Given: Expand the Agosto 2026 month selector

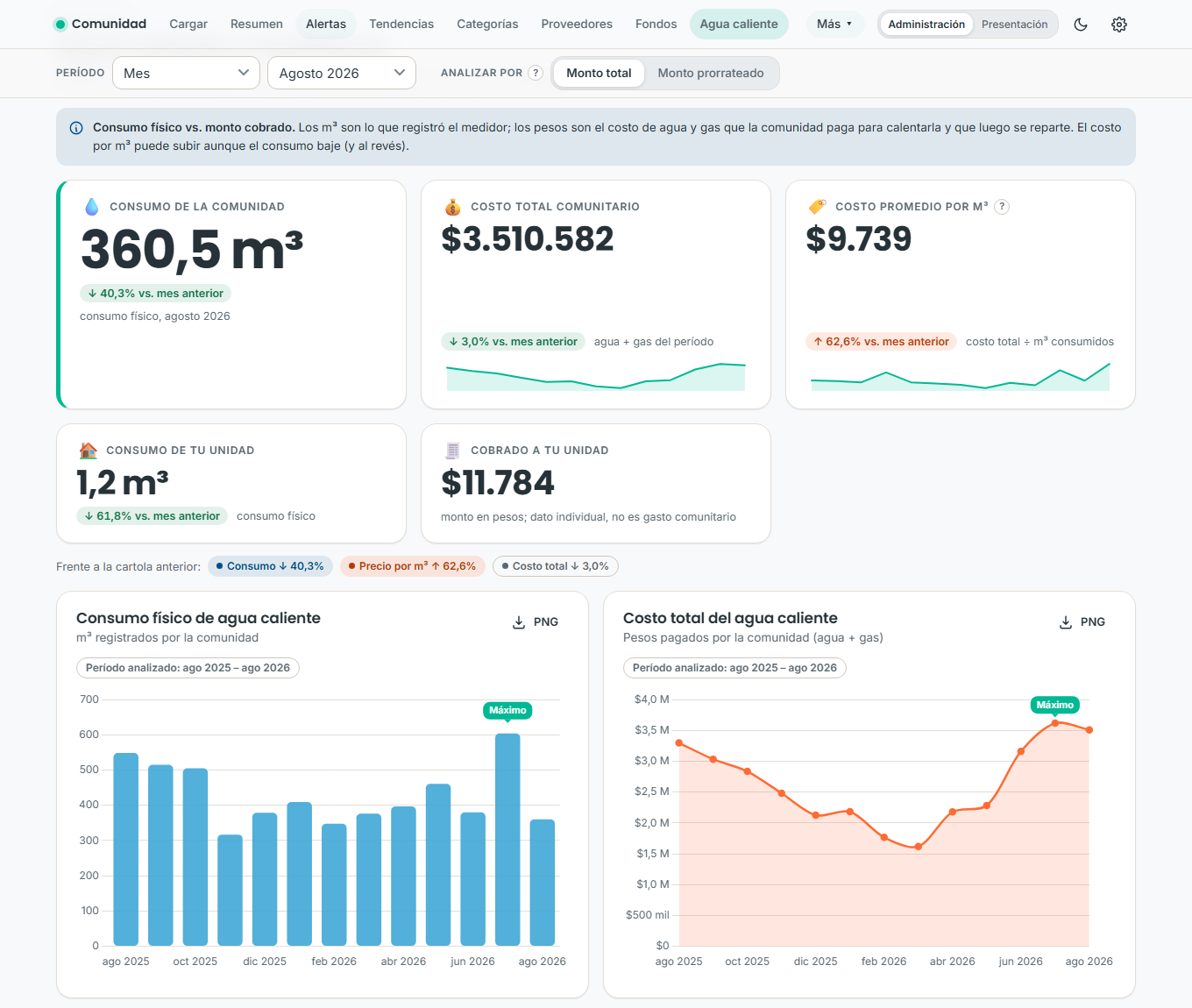Looking at the screenshot, I should (342, 73).
